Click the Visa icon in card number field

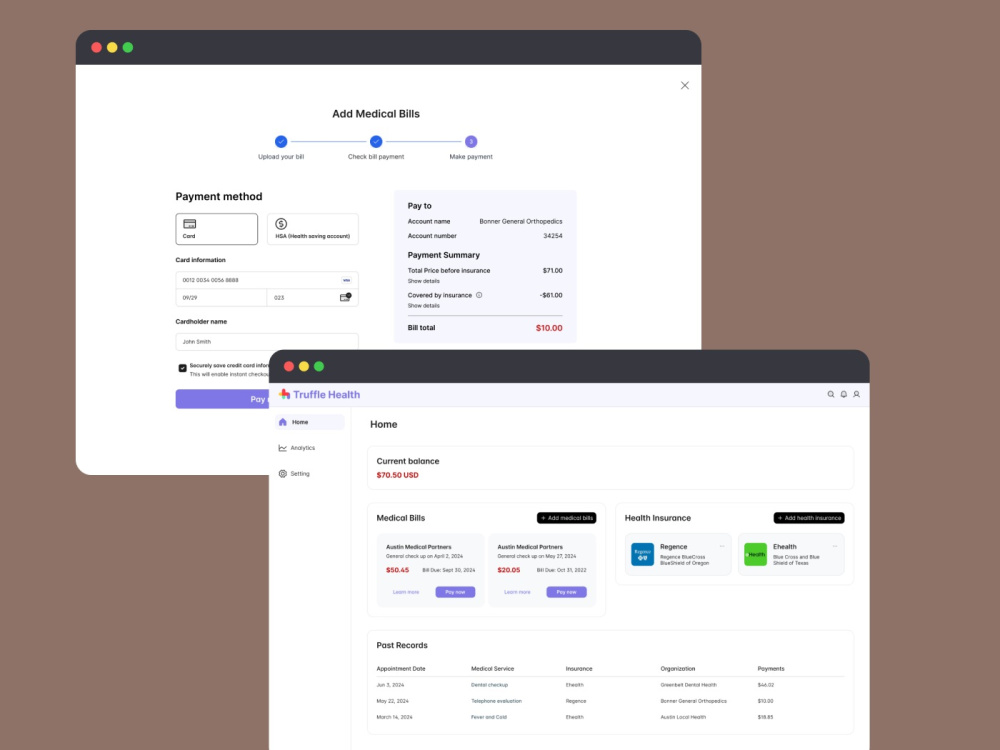tap(346, 280)
